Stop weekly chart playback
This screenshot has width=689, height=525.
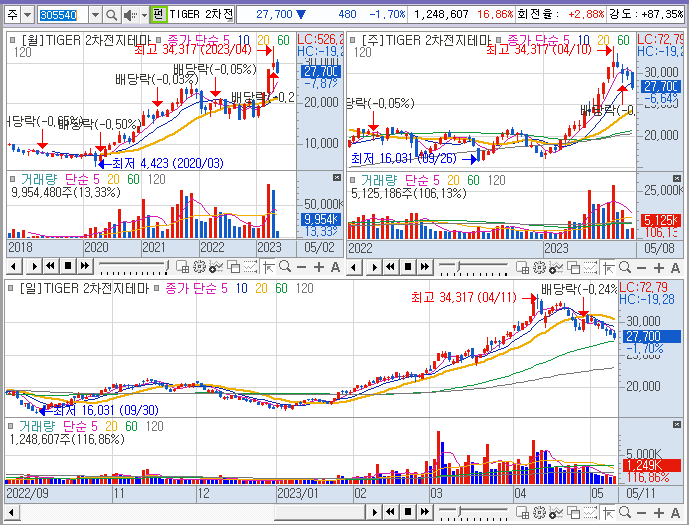pyautogui.click(x=408, y=267)
